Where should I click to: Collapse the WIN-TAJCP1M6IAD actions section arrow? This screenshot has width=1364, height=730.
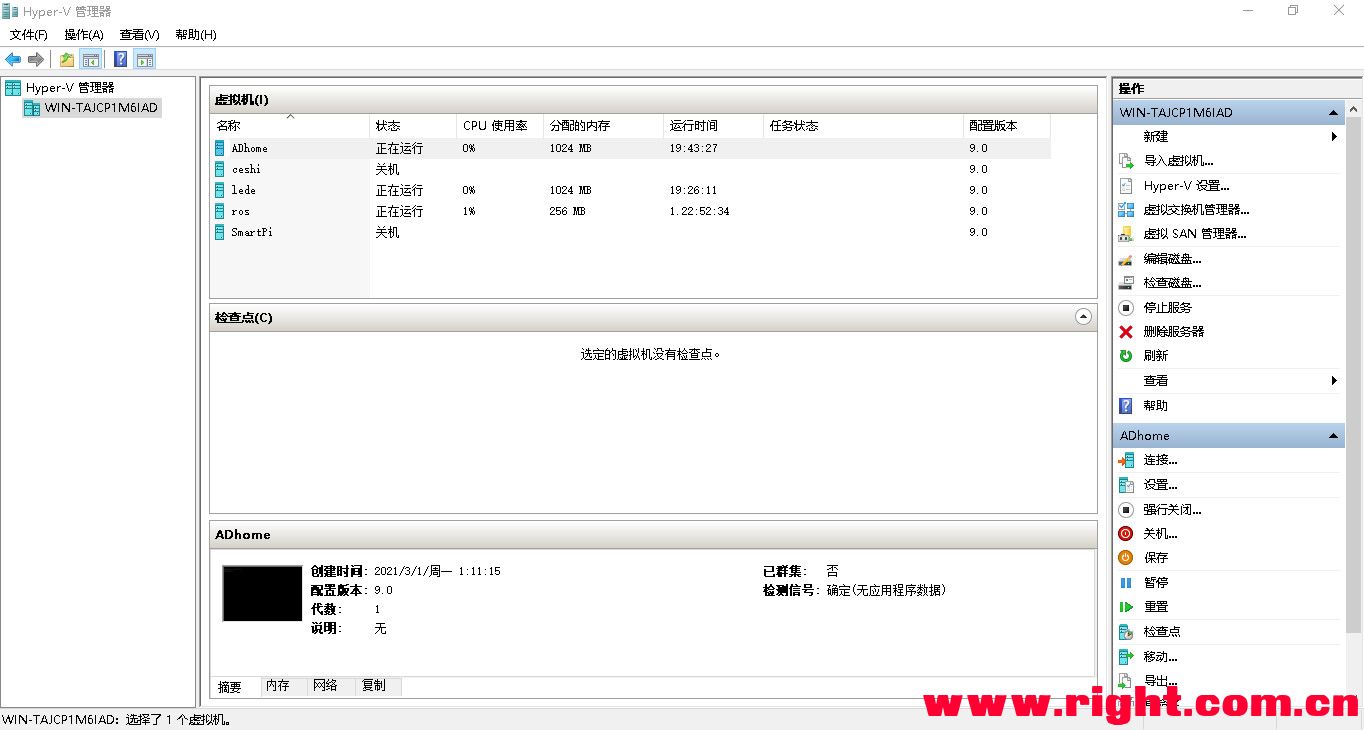(x=1333, y=113)
